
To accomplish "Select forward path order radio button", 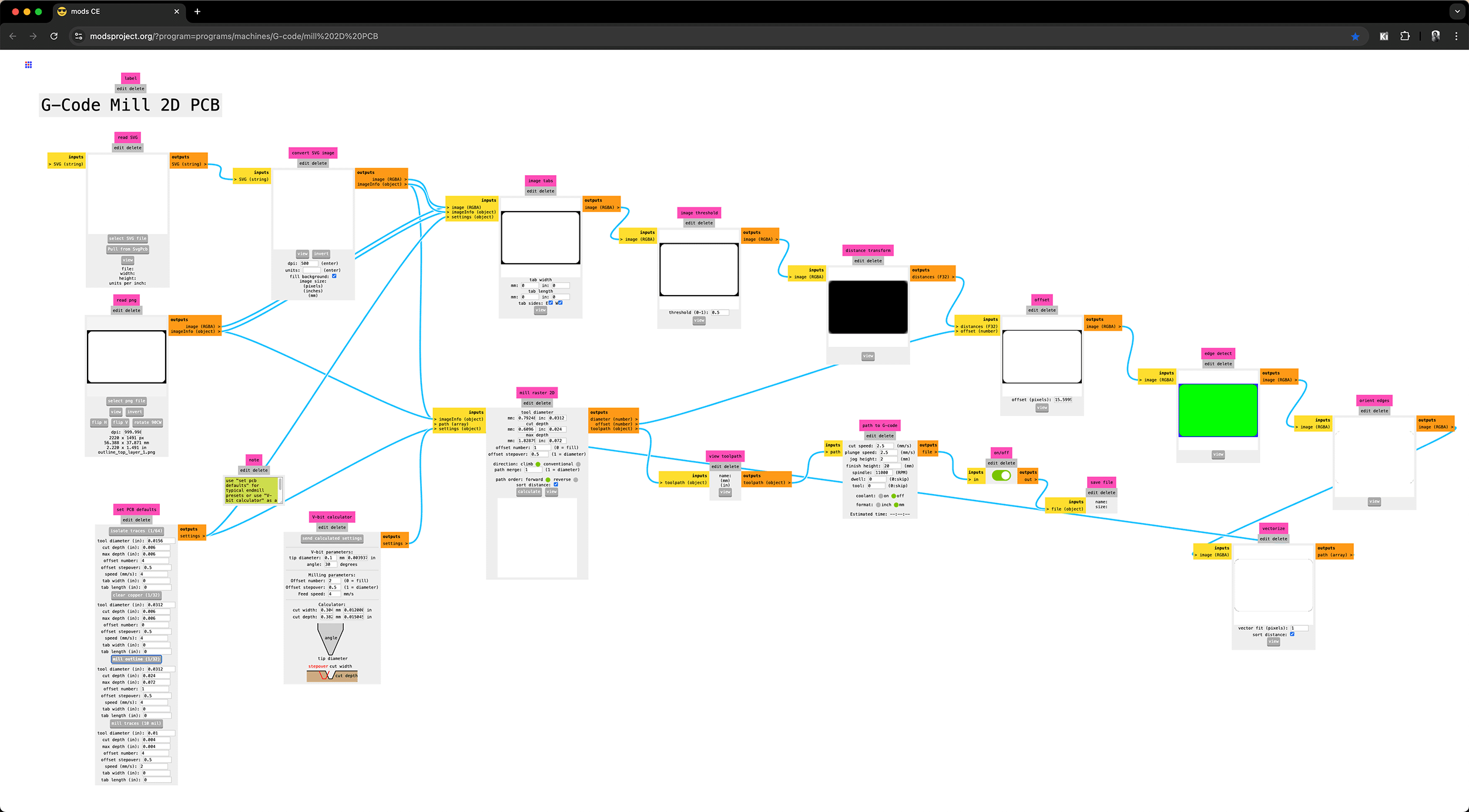I will [x=548, y=479].
